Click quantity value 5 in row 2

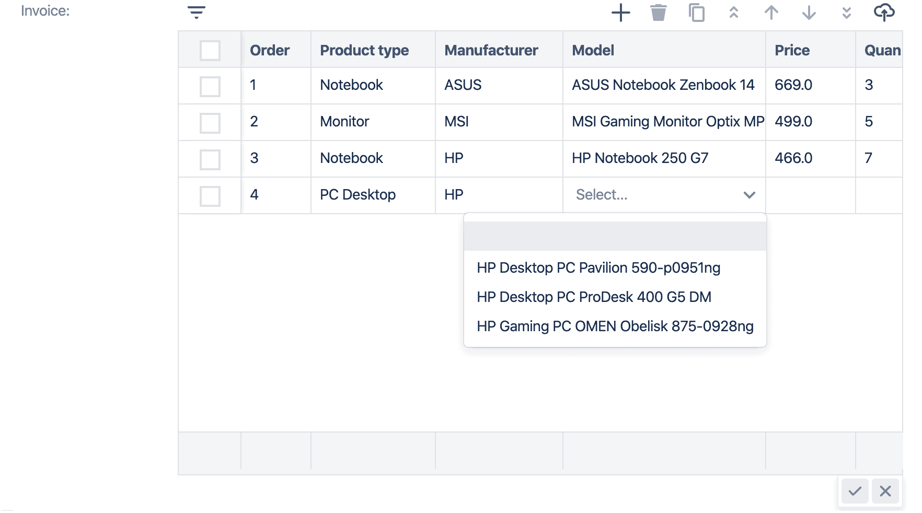coord(880,122)
